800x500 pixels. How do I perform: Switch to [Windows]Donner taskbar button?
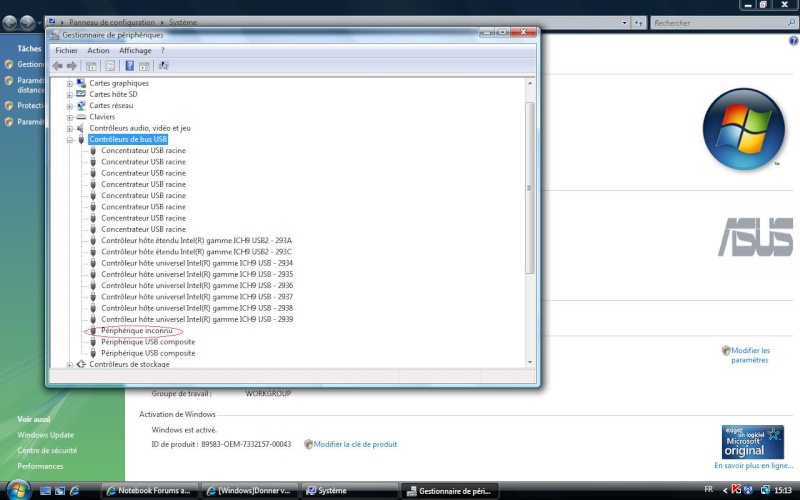tap(248, 491)
